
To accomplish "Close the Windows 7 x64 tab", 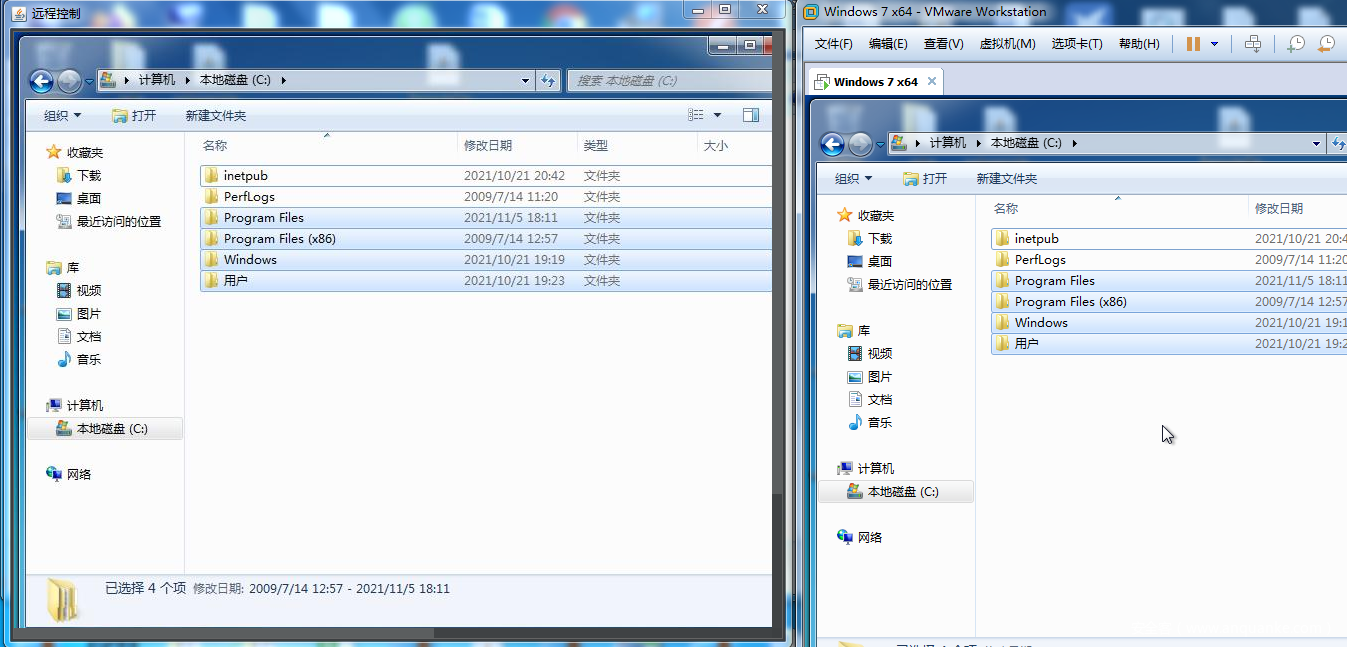I will (931, 82).
